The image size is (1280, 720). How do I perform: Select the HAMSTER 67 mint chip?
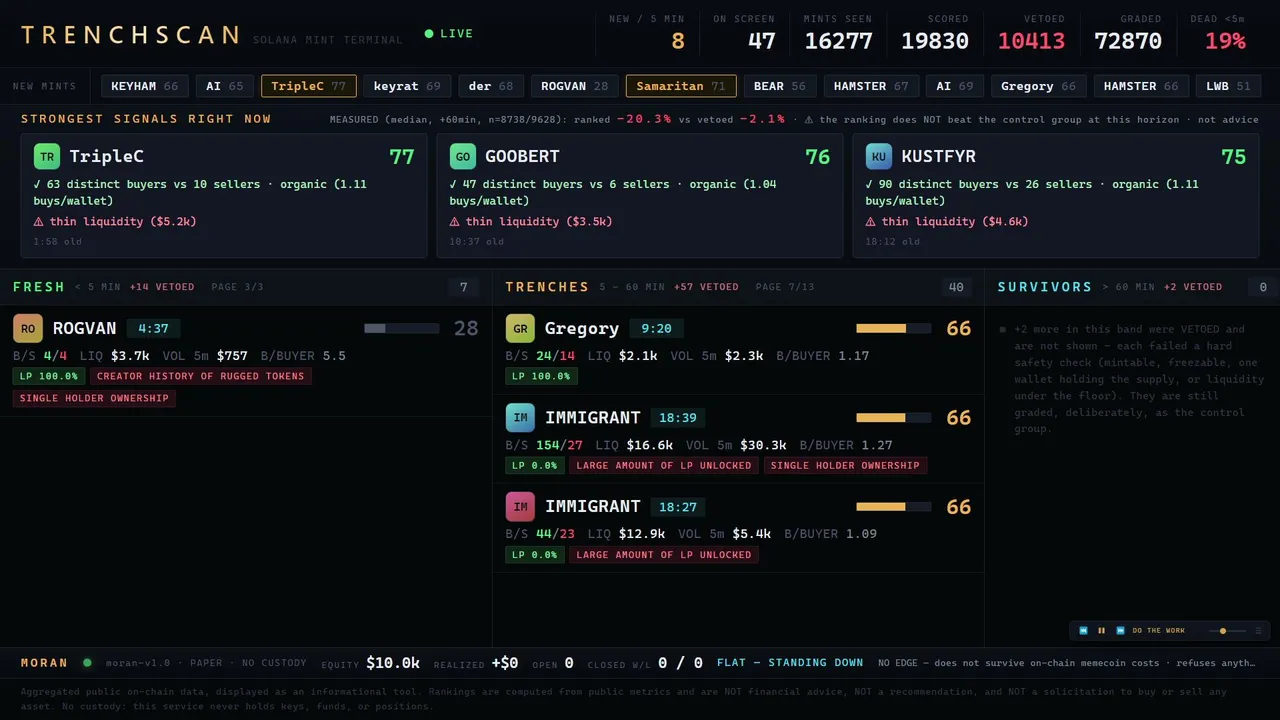click(871, 86)
